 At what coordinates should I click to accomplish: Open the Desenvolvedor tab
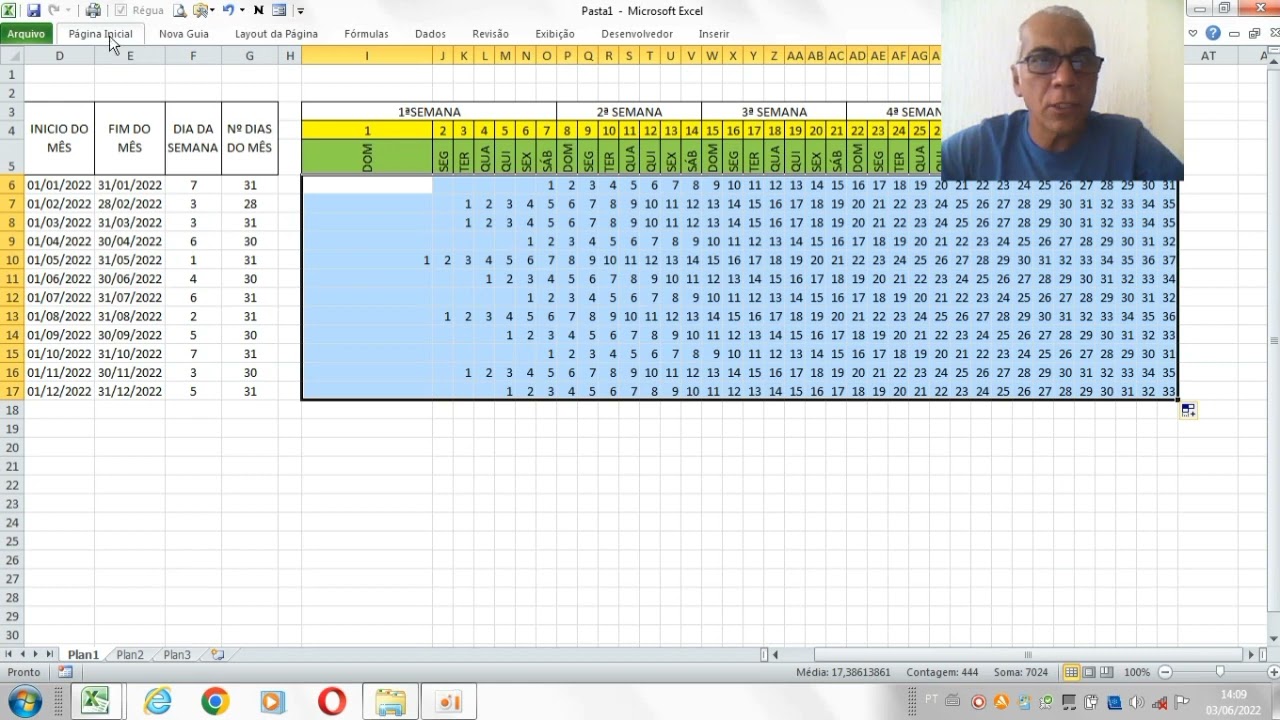tap(637, 33)
